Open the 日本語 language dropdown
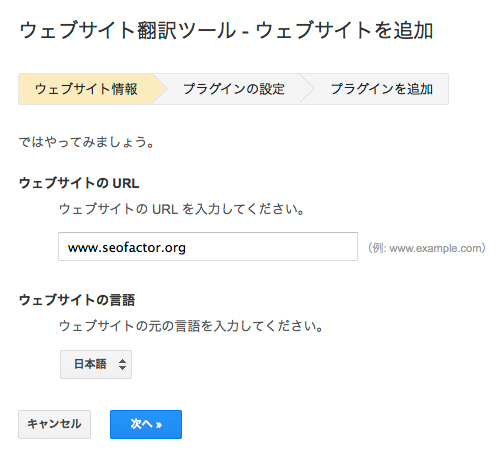This screenshot has height=459, width=504. point(96,364)
